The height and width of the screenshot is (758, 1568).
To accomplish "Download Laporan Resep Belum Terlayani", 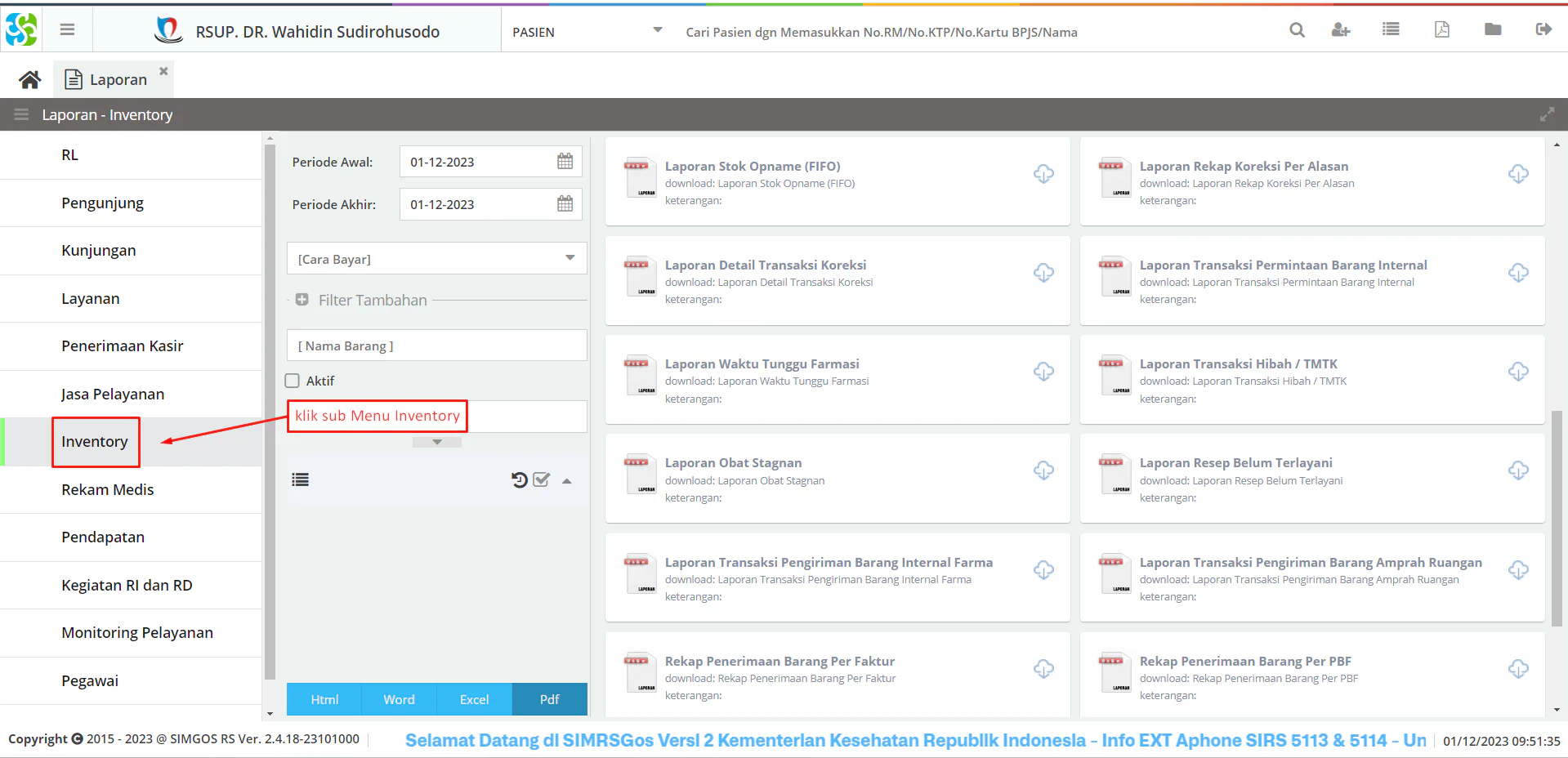I will pyautogui.click(x=1518, y=470).
